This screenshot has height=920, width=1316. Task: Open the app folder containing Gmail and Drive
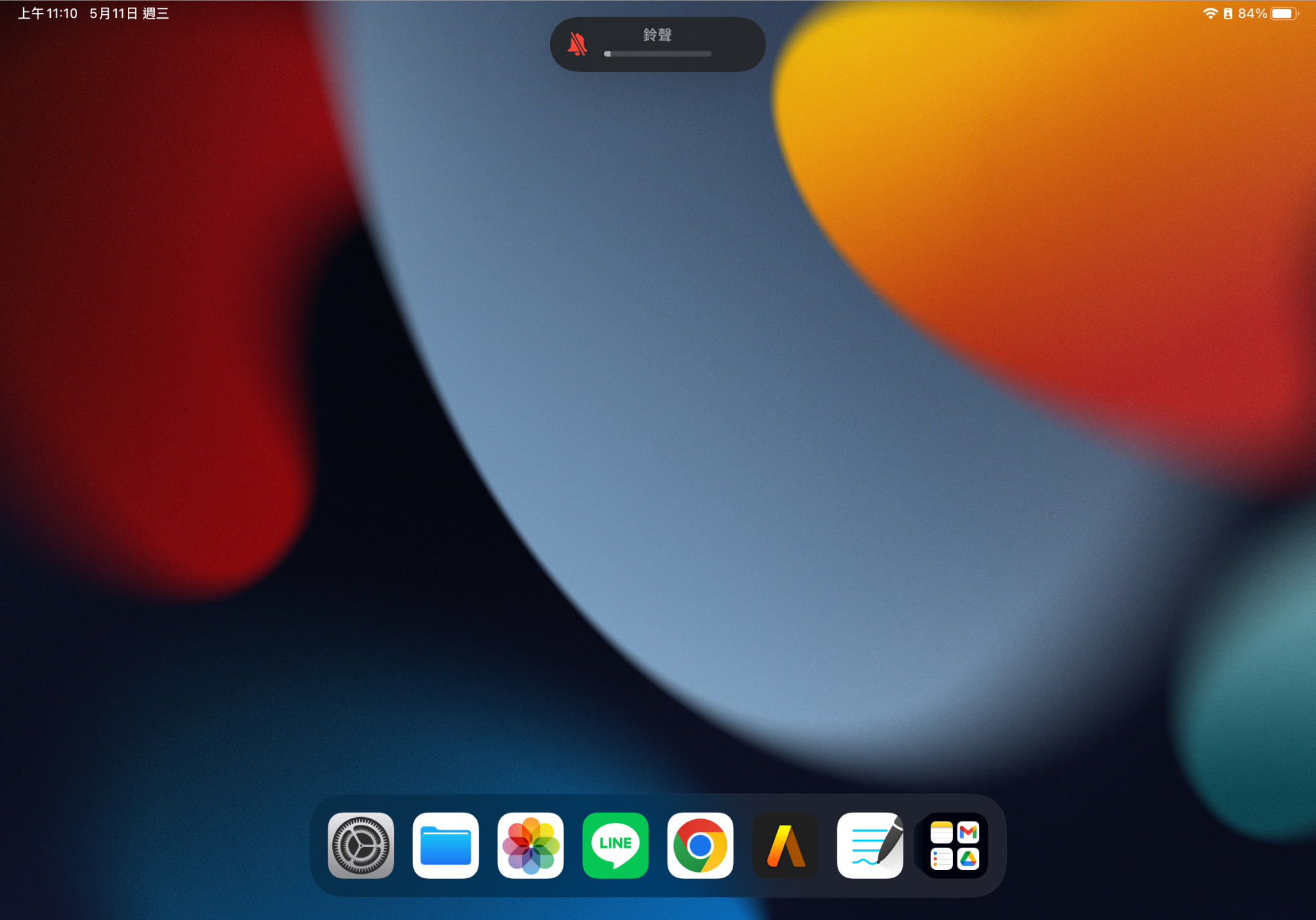click(x=954, y=845)
